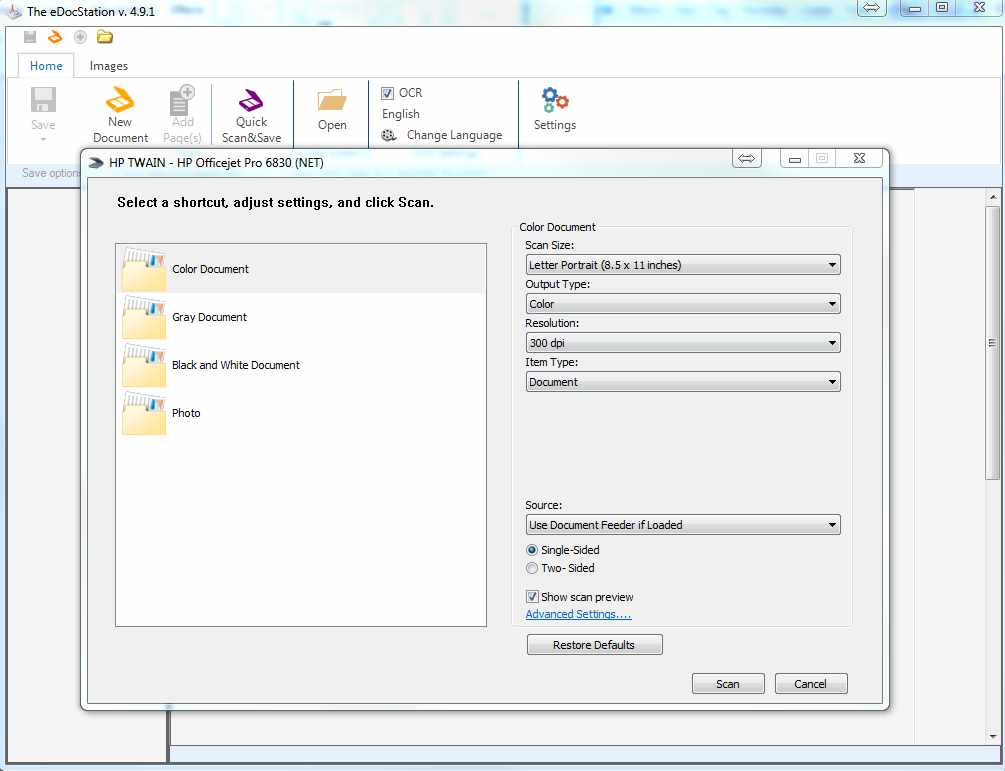This screenshot has width=1005, height=771.
Task: Select the Home ribbon tab
Action: [46, 66]
